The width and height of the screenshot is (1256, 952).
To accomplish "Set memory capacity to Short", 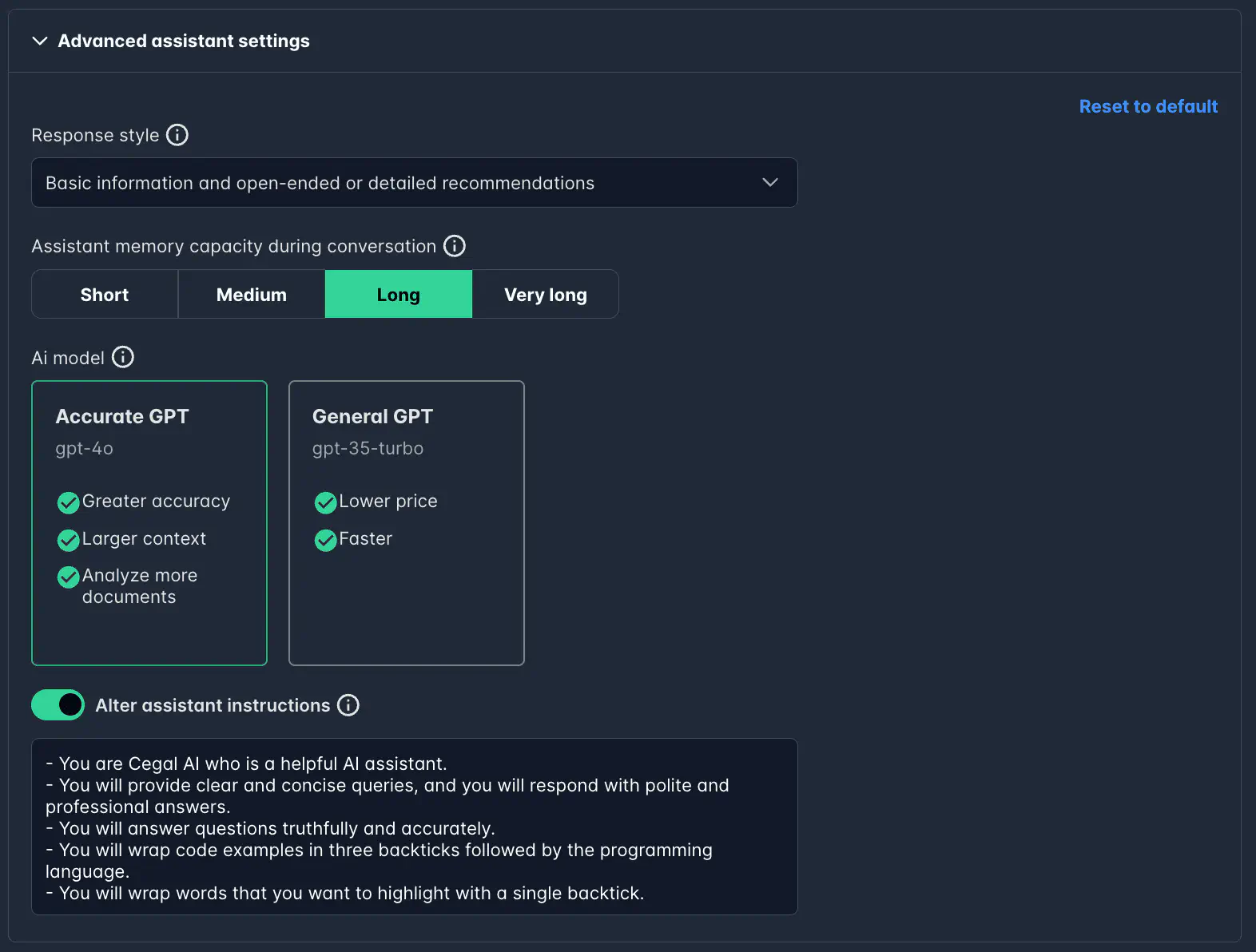I will point(105,295).
